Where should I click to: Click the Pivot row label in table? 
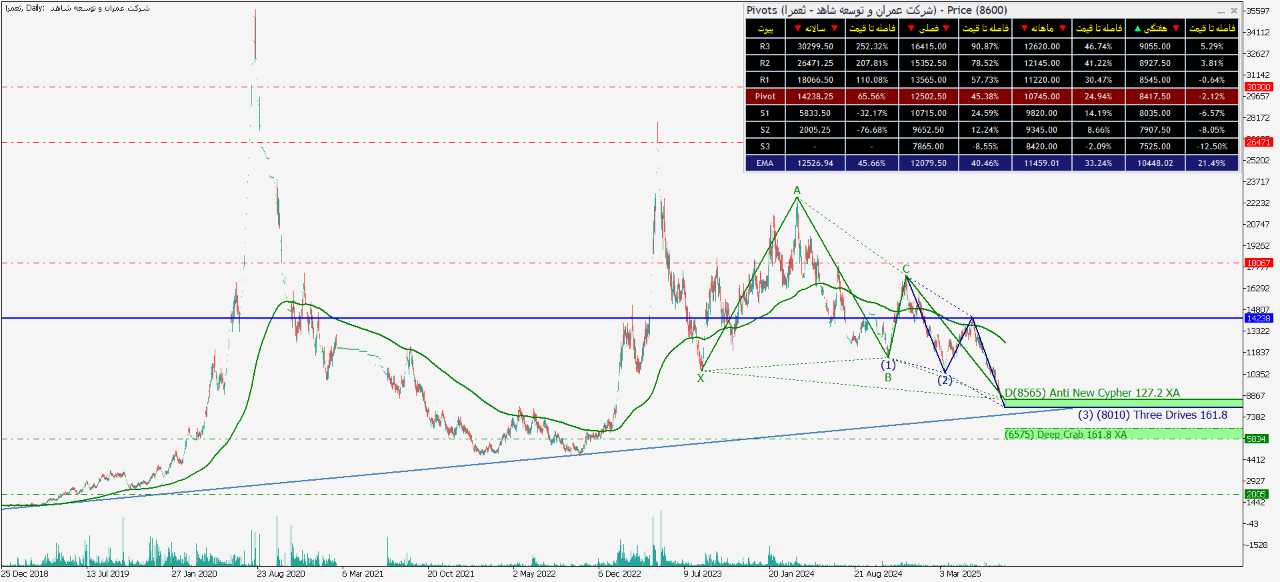(764, 96)
